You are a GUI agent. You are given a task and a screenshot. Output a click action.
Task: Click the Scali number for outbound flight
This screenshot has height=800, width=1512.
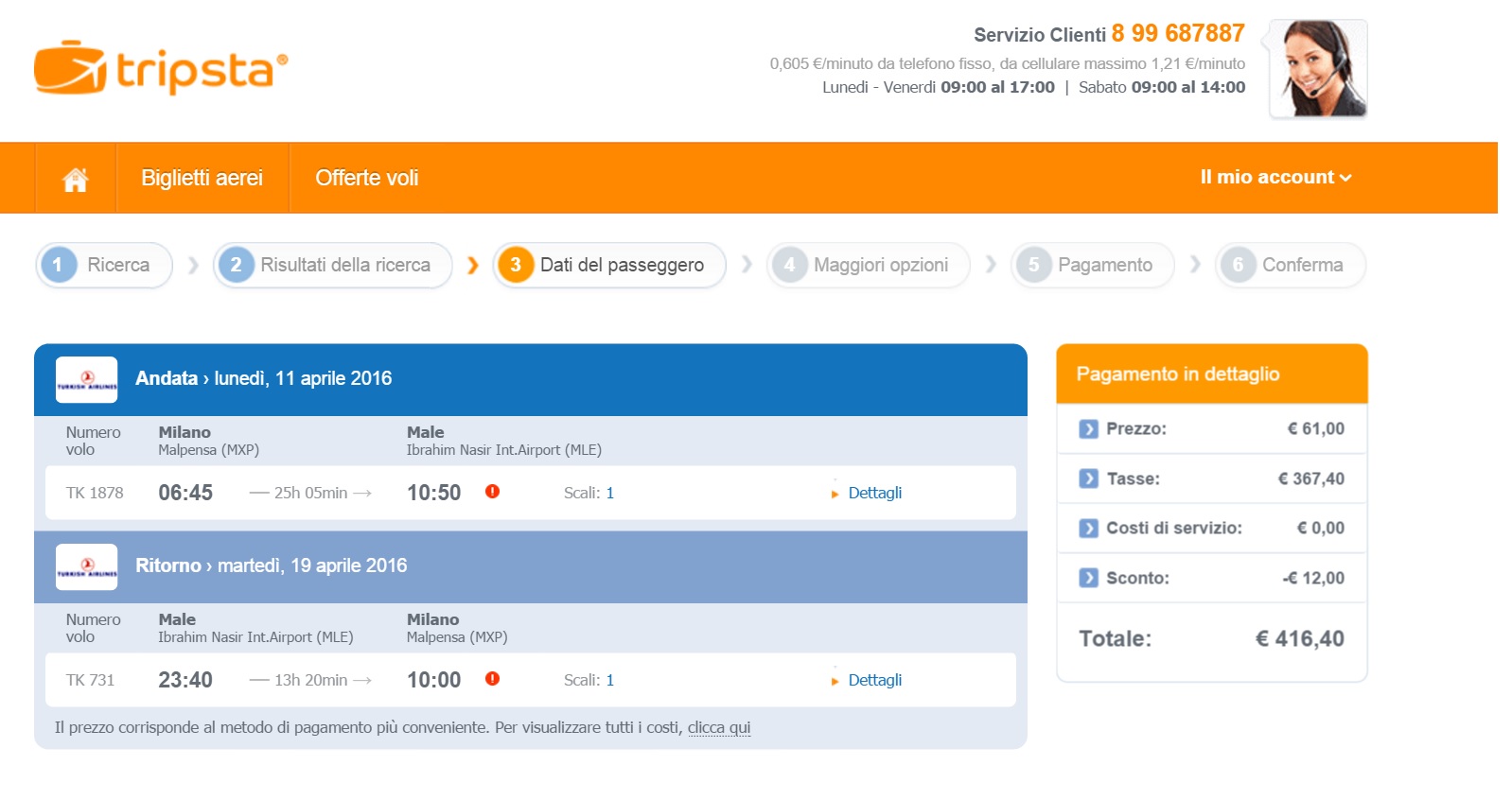610,493
